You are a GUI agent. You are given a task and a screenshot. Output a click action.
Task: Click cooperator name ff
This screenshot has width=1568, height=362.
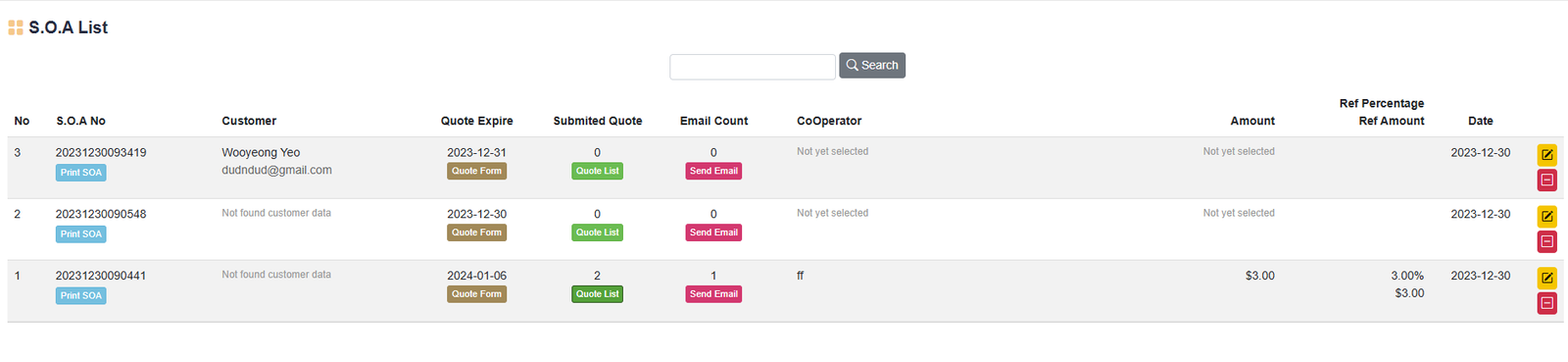(x=801, y=276)
